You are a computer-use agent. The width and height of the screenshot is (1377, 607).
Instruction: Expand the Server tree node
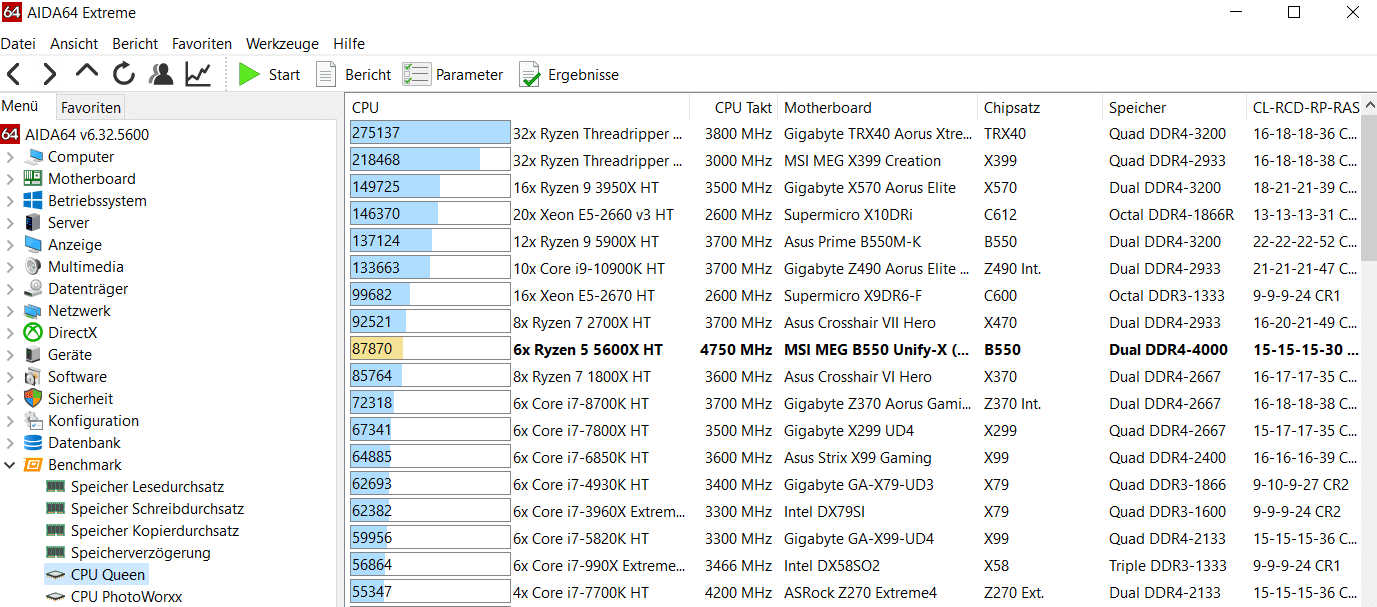pos(11,223)
